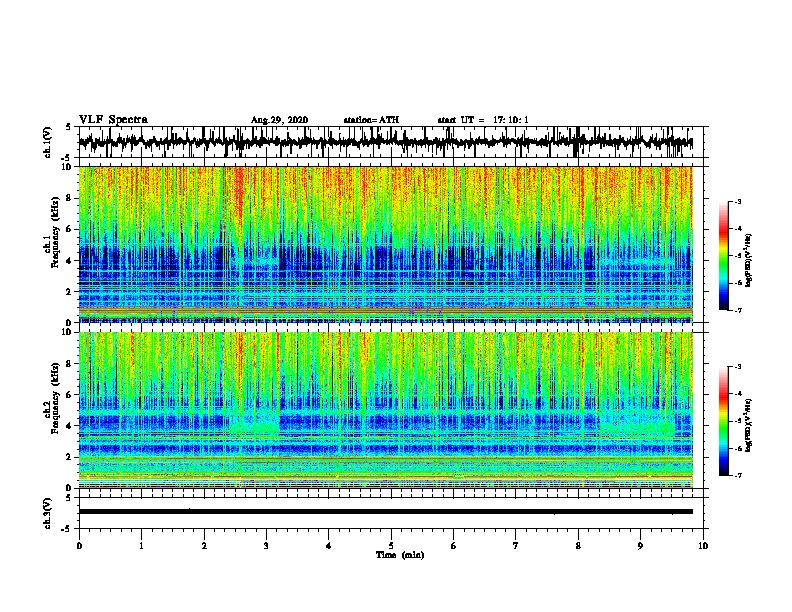Viewport: 792px width, 612px height.
Task: Click the "ch.1(V)" vertical axis label
Action: click(x=48, y=142)
